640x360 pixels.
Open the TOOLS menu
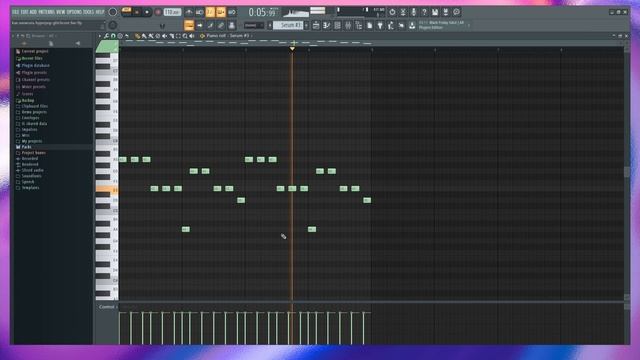pyautogui.click(x=88, y=12)
